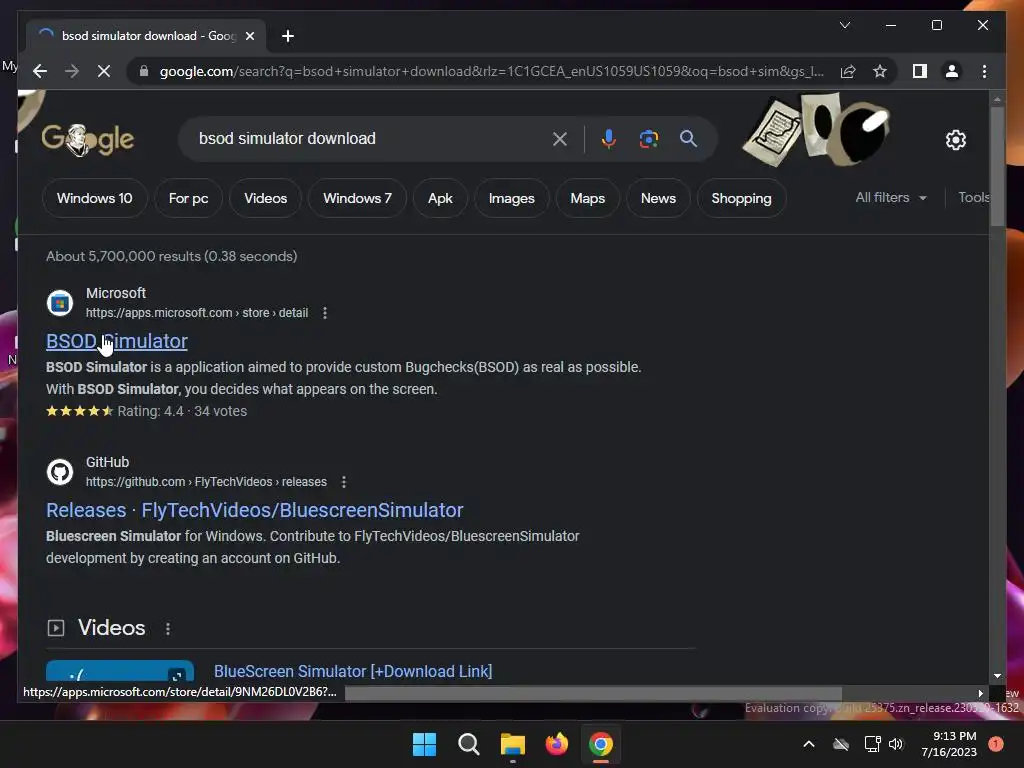Image resolution: width=1024 pixels, height=768 pixels.
Task: Open a new browser tab
Action: [288, 36]
